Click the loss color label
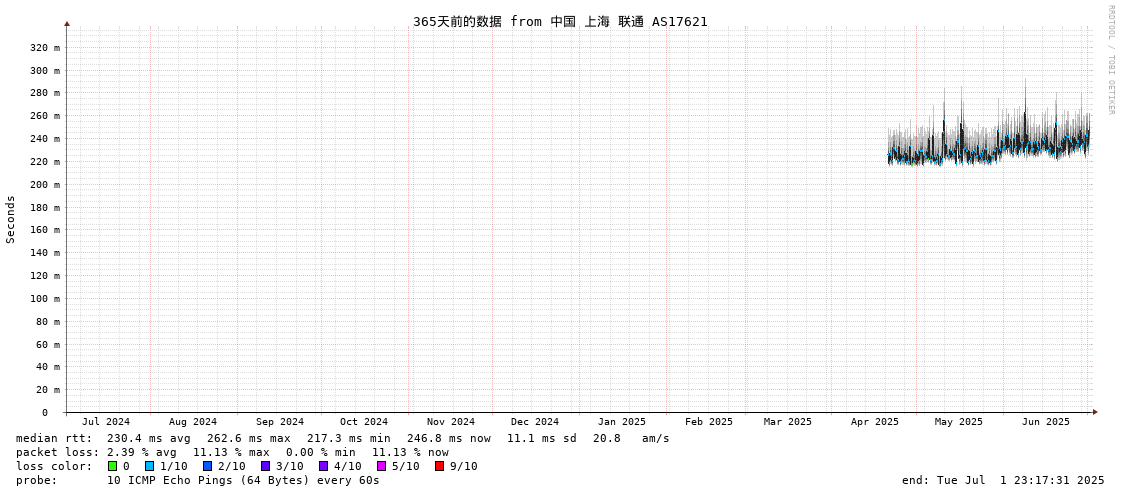 [x=54, y=466]
